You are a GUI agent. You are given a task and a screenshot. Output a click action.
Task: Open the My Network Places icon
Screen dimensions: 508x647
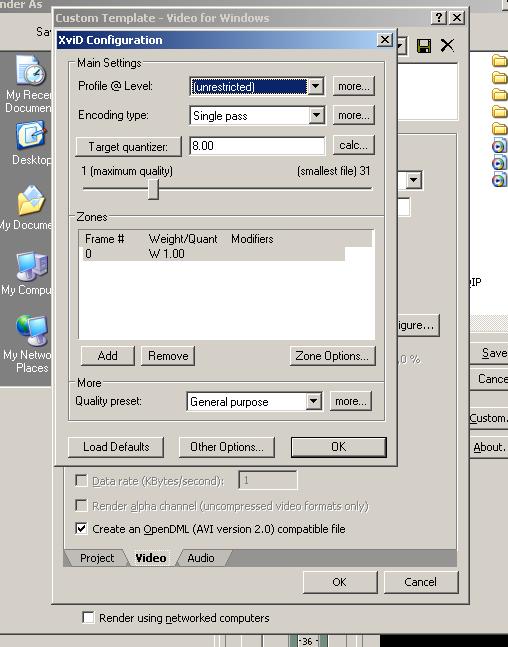(x=32, y=331)
